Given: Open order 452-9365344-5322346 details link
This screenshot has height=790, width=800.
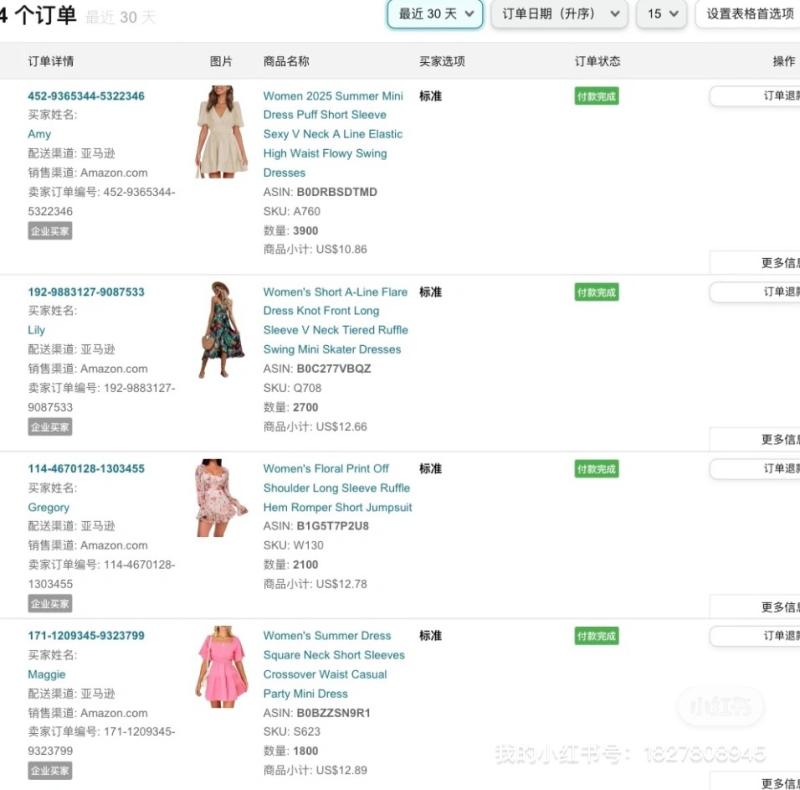Looking at the screenshot, I should click(86, 96).
